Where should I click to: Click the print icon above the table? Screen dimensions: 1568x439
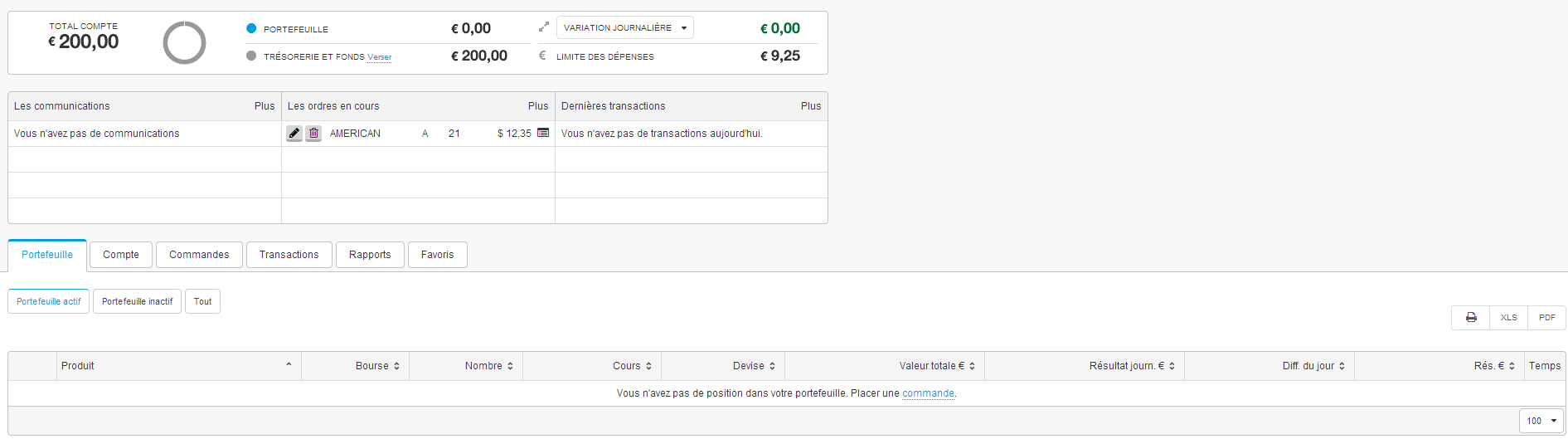(x=1471, y=318)
